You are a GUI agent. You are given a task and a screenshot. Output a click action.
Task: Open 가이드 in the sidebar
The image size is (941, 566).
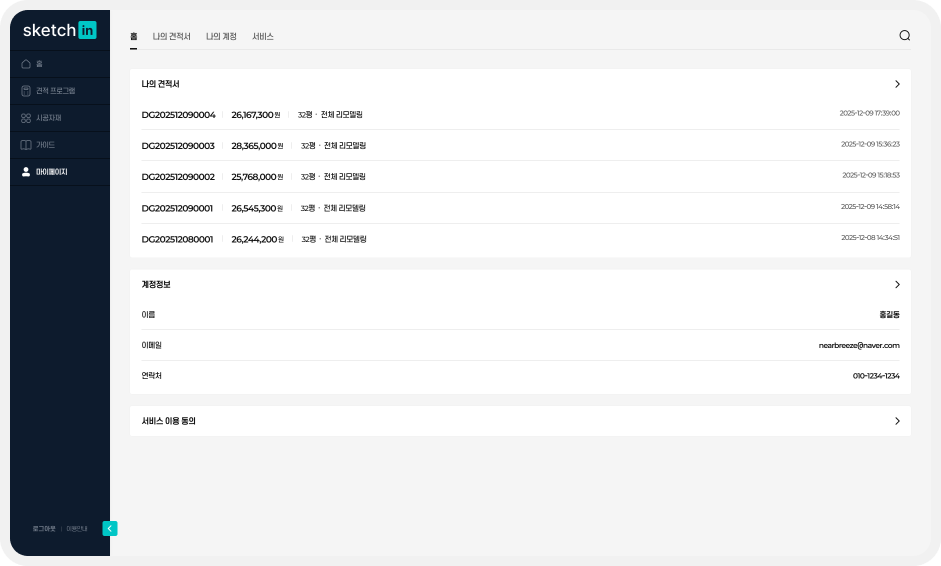[59, 145]
